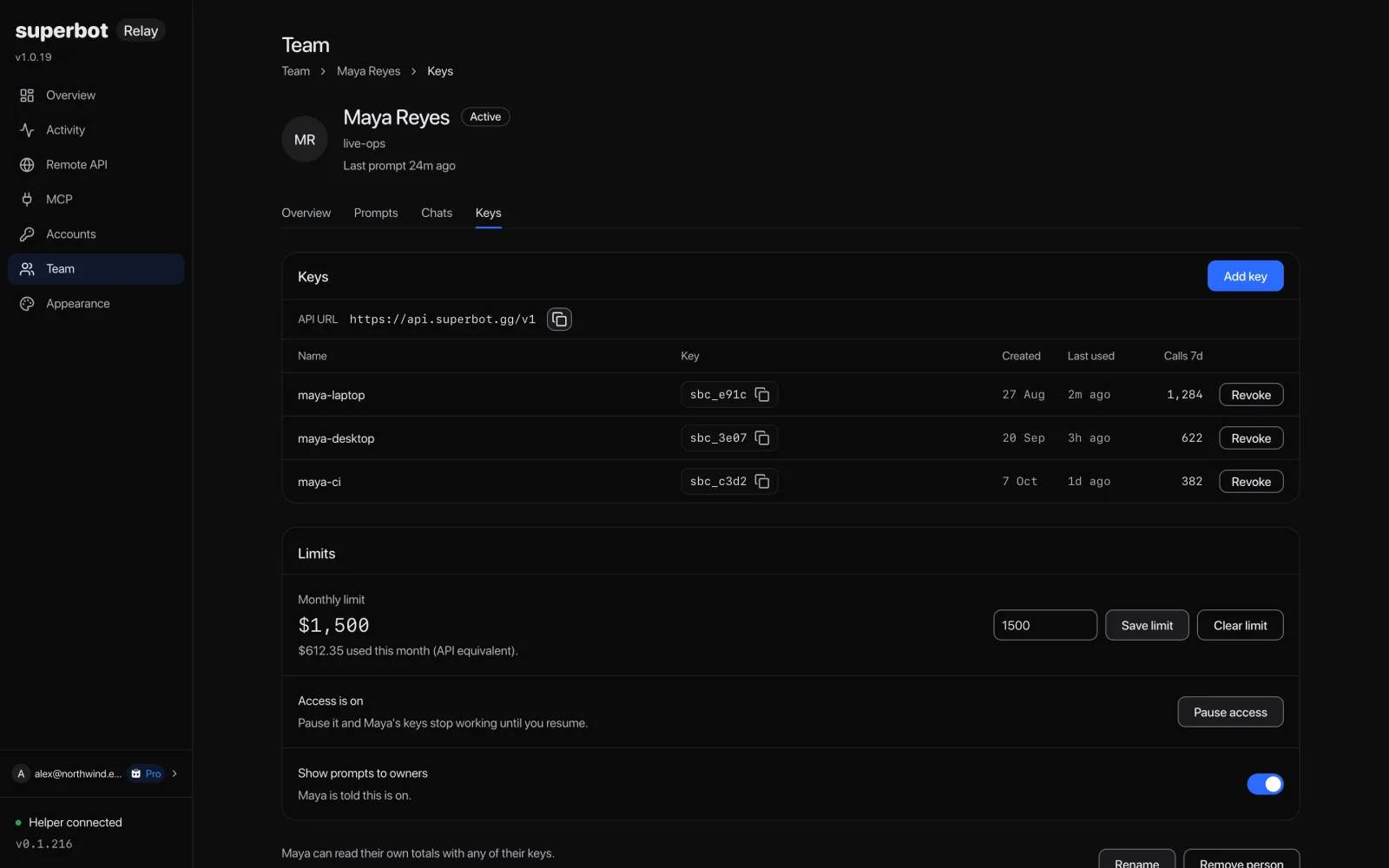Screen dimensions: 1389x868
Task: Click the superbot logo
Action: point(62,30)
